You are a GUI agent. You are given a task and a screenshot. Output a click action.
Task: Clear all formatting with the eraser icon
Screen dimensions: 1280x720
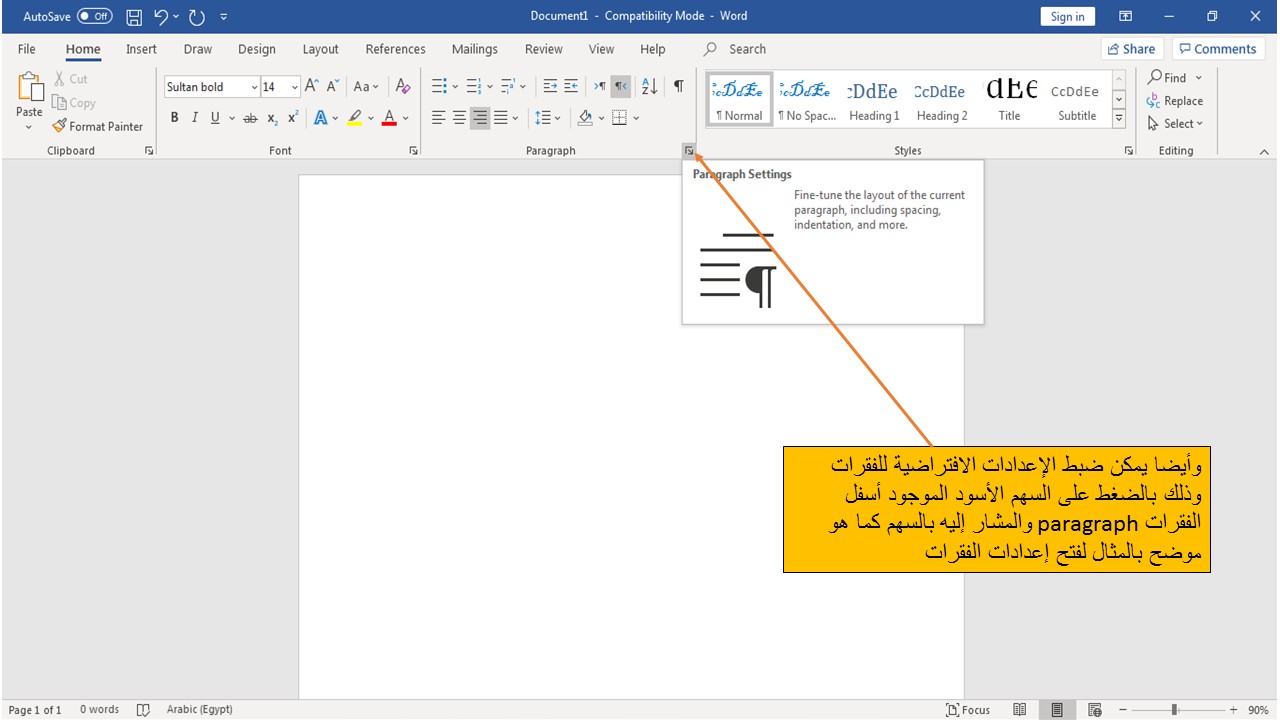click(x=403, y=86)
